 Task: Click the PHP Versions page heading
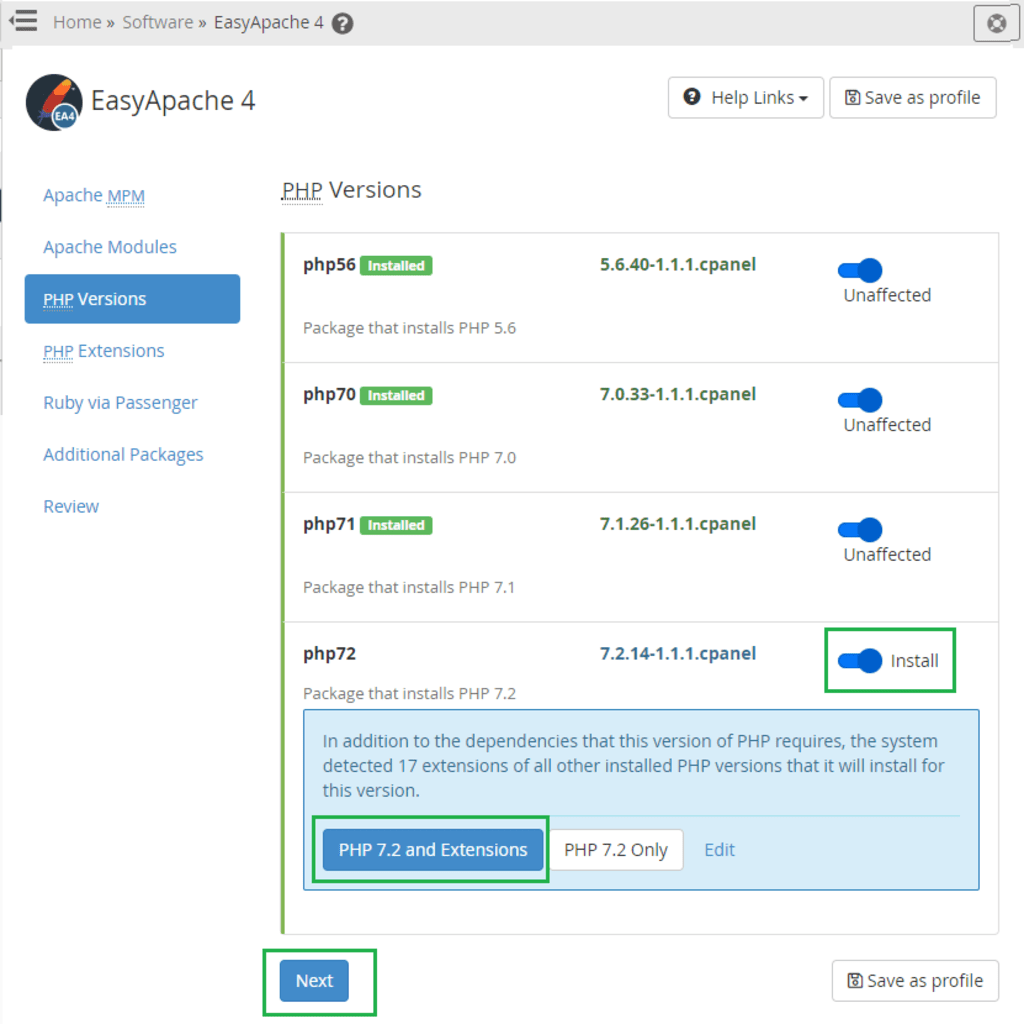[x=351, y=191]
